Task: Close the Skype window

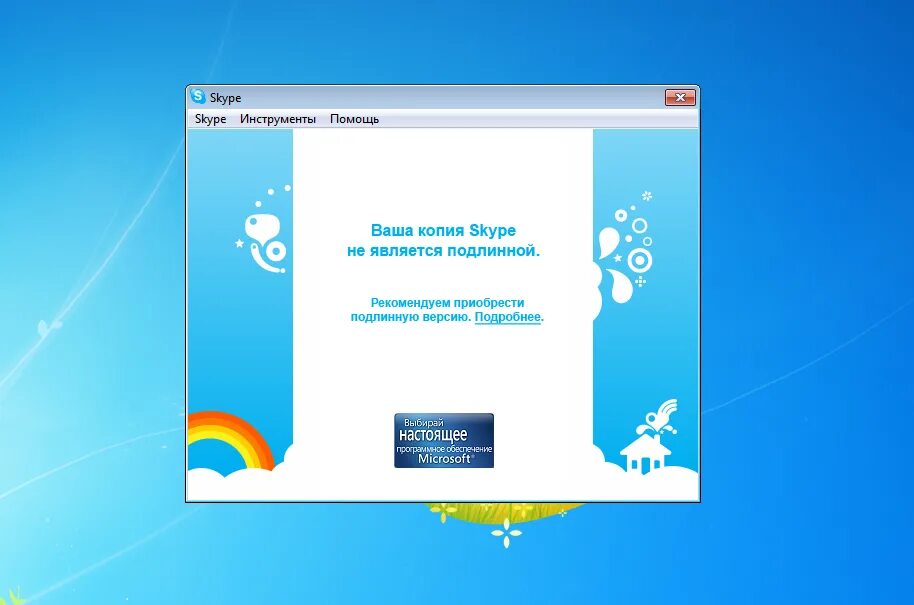Action: tap(680, 97)
